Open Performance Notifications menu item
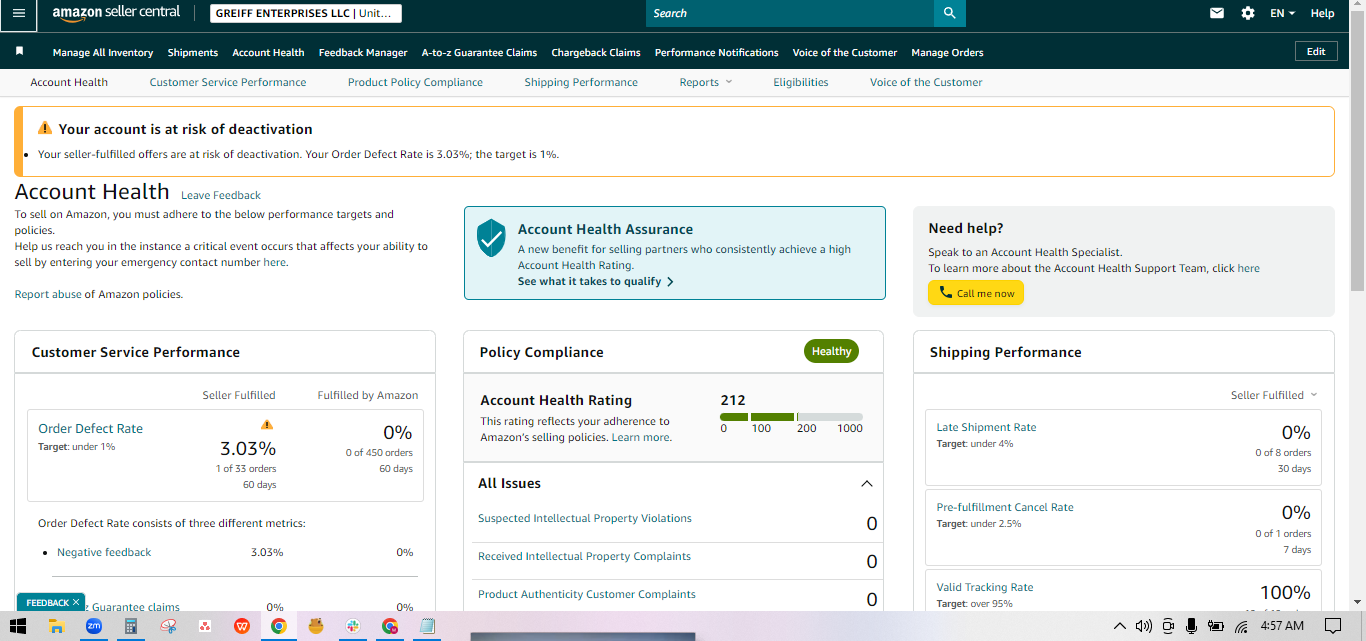Image resolution: width=1366 pixels, height=641 pixels. click(x=717, y=52)
